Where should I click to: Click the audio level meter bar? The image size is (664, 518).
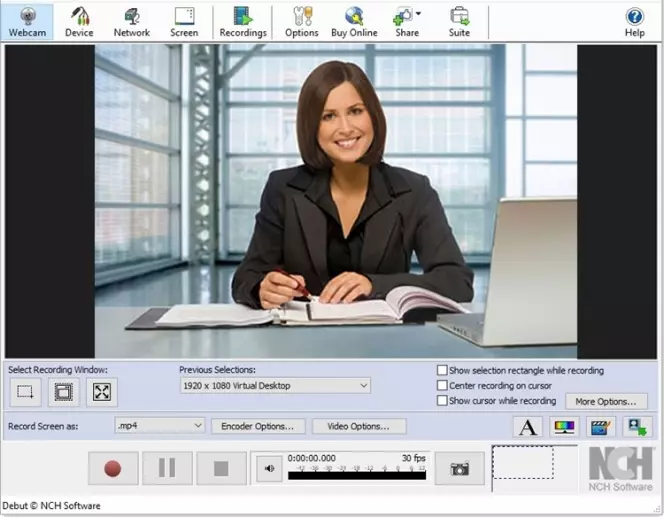(x=357, y=476)
